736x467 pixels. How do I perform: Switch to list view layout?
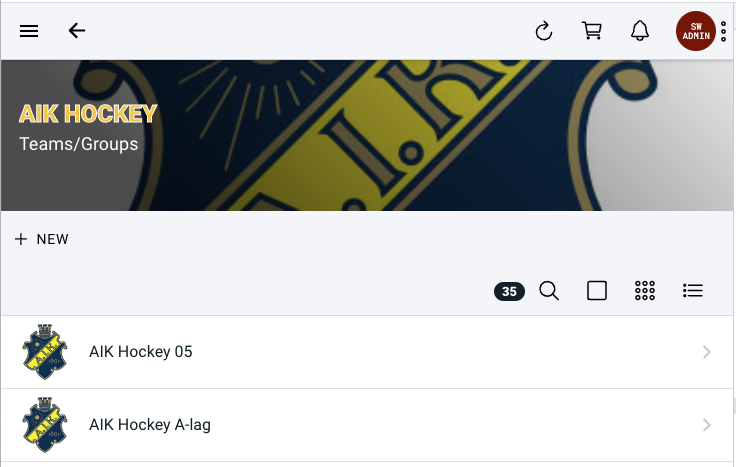coord(693,291)
